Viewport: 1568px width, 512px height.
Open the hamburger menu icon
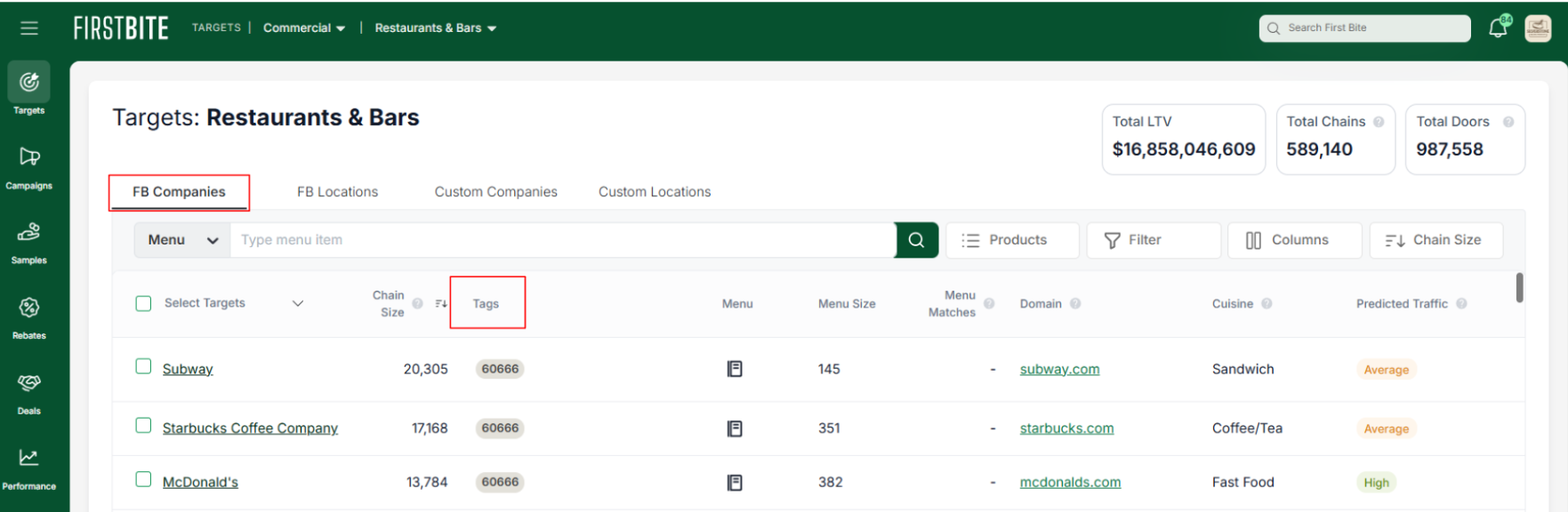click(29, 28)
